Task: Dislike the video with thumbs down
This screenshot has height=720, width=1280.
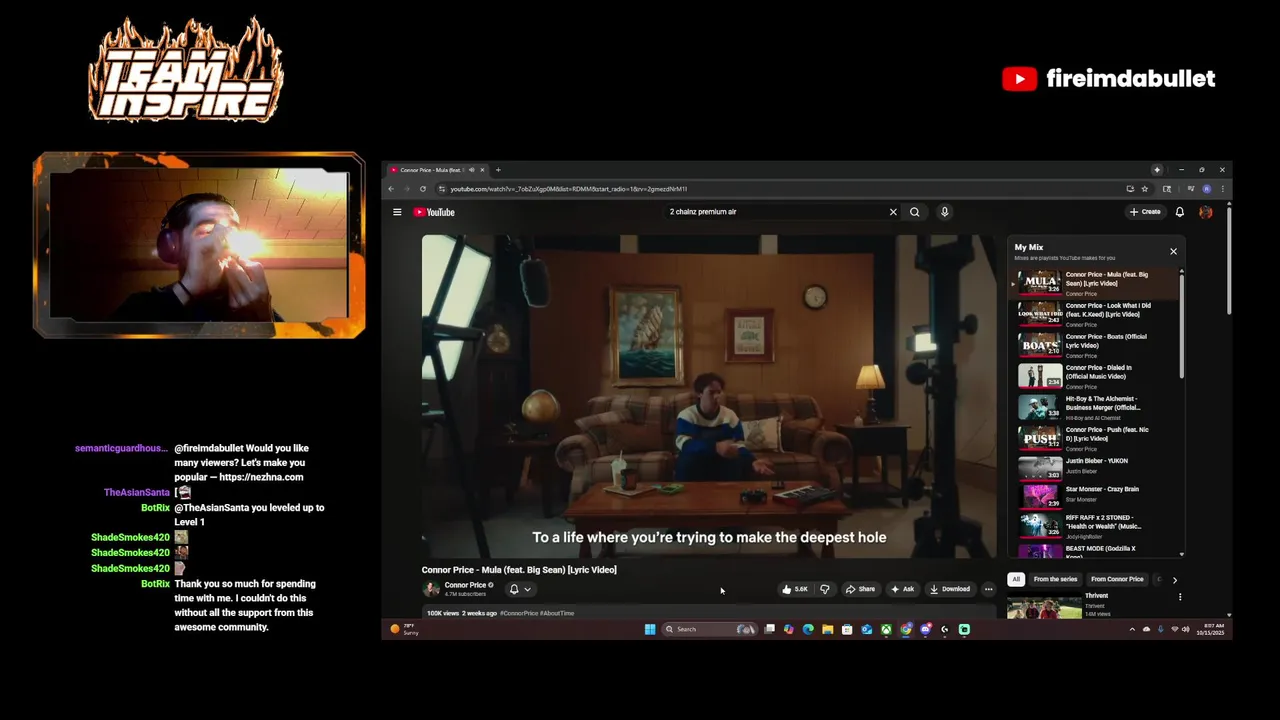Action: pyautogui.click(x=825, y=589)
